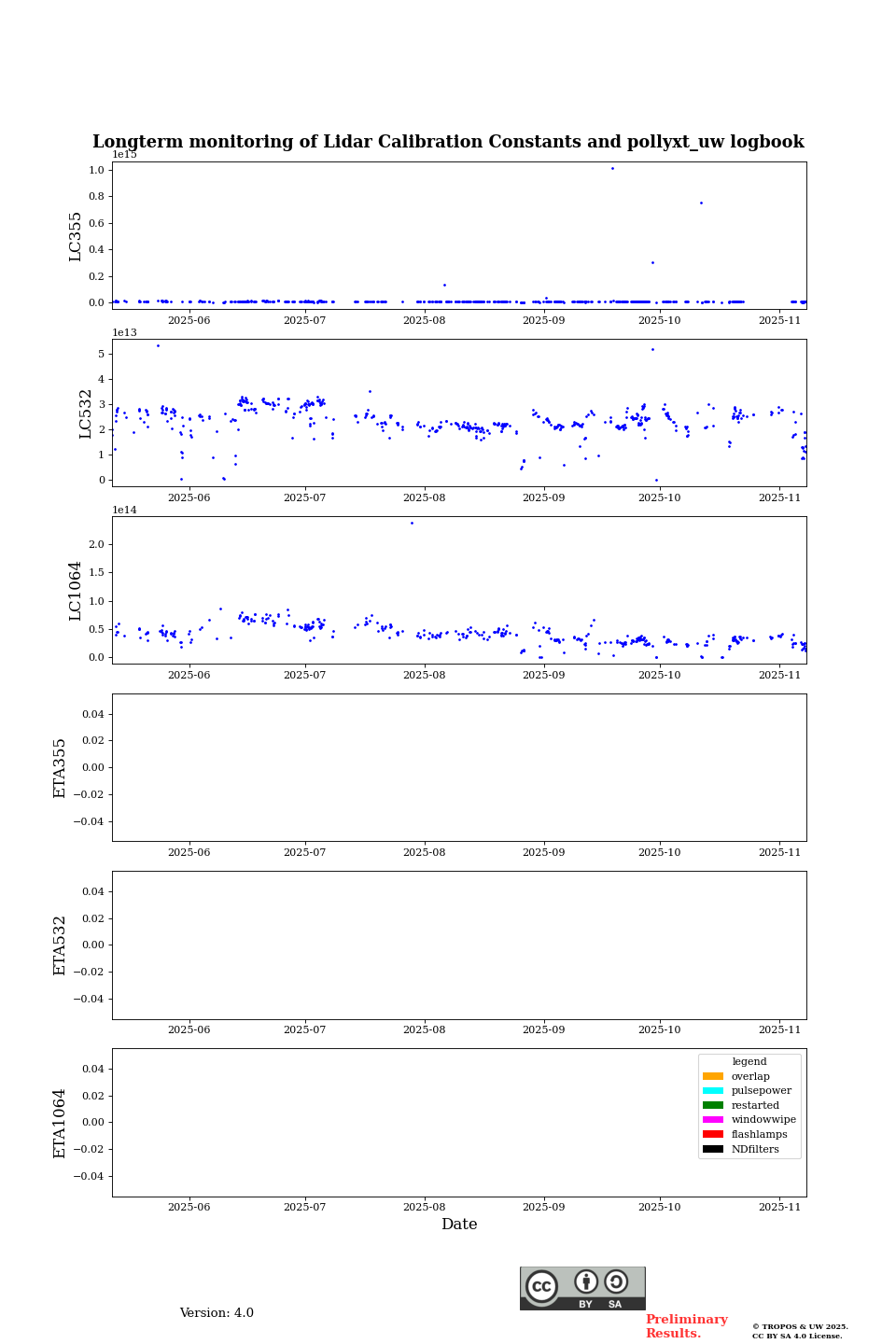Select the green restarted legend swatch
Image resolution: width=896 pixels, height=1344 pixels.
tap(712, 1105)
